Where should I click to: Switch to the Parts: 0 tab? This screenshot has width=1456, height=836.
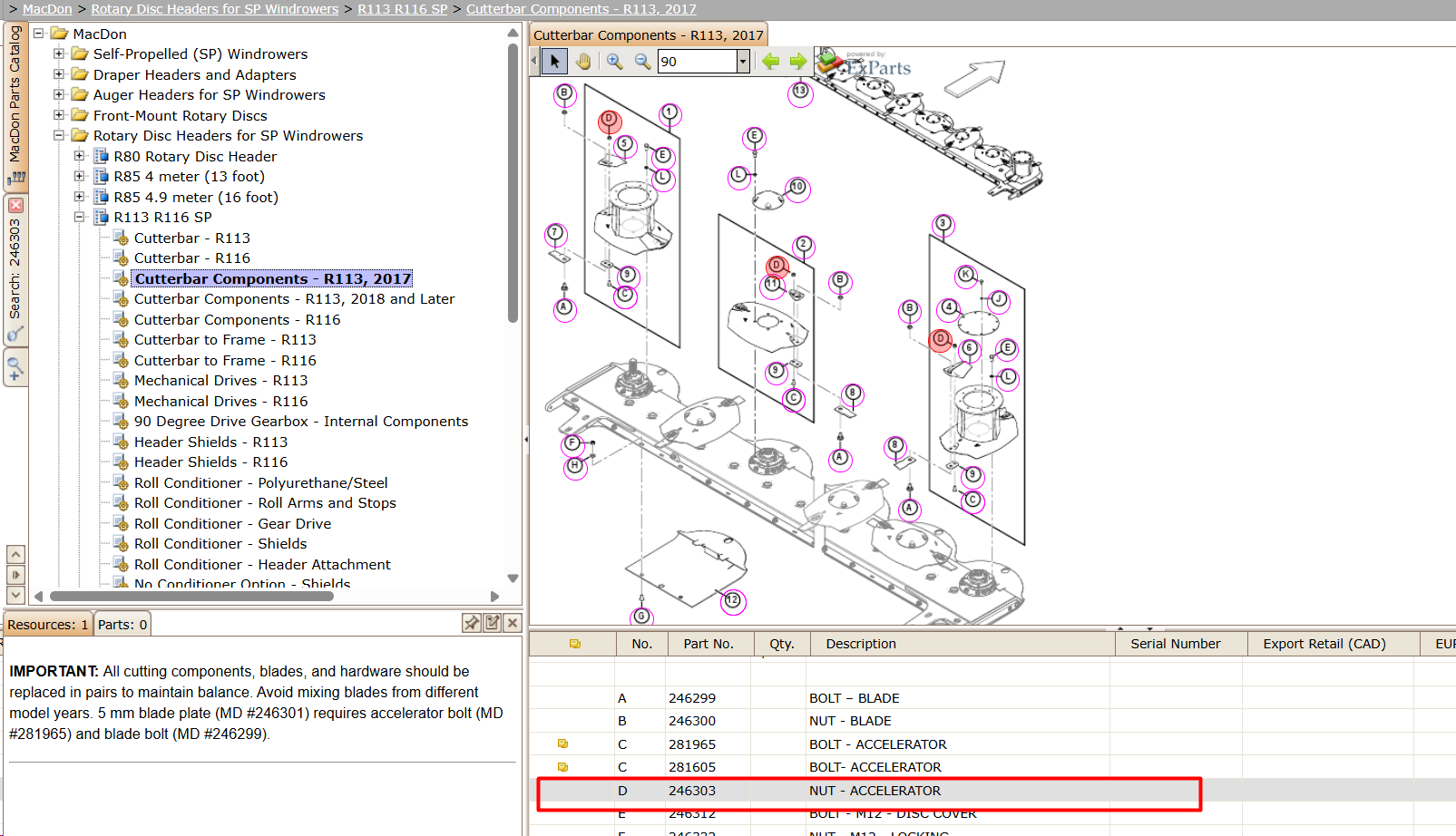click(x=122, y=625)
